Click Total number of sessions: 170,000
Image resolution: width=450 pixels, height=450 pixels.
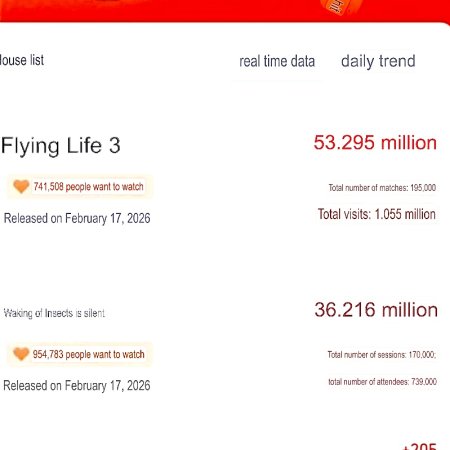382,354
